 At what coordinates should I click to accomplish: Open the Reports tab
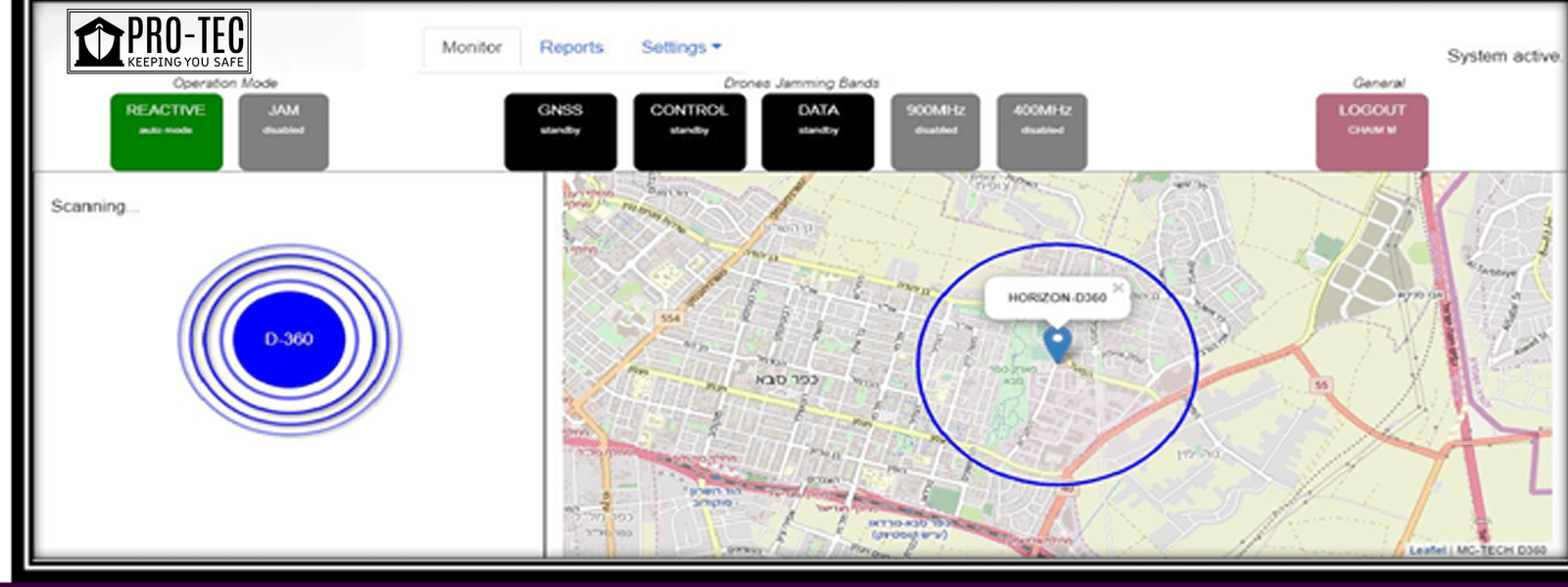click(x=571, y=47)
